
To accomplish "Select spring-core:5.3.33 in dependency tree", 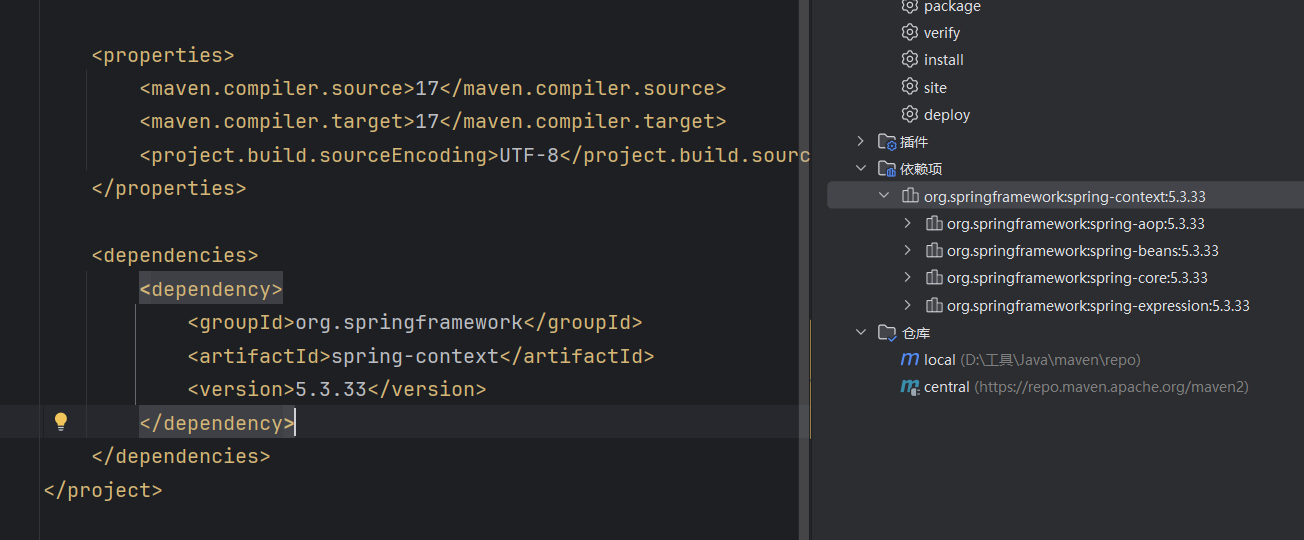I will point(1077,278).
